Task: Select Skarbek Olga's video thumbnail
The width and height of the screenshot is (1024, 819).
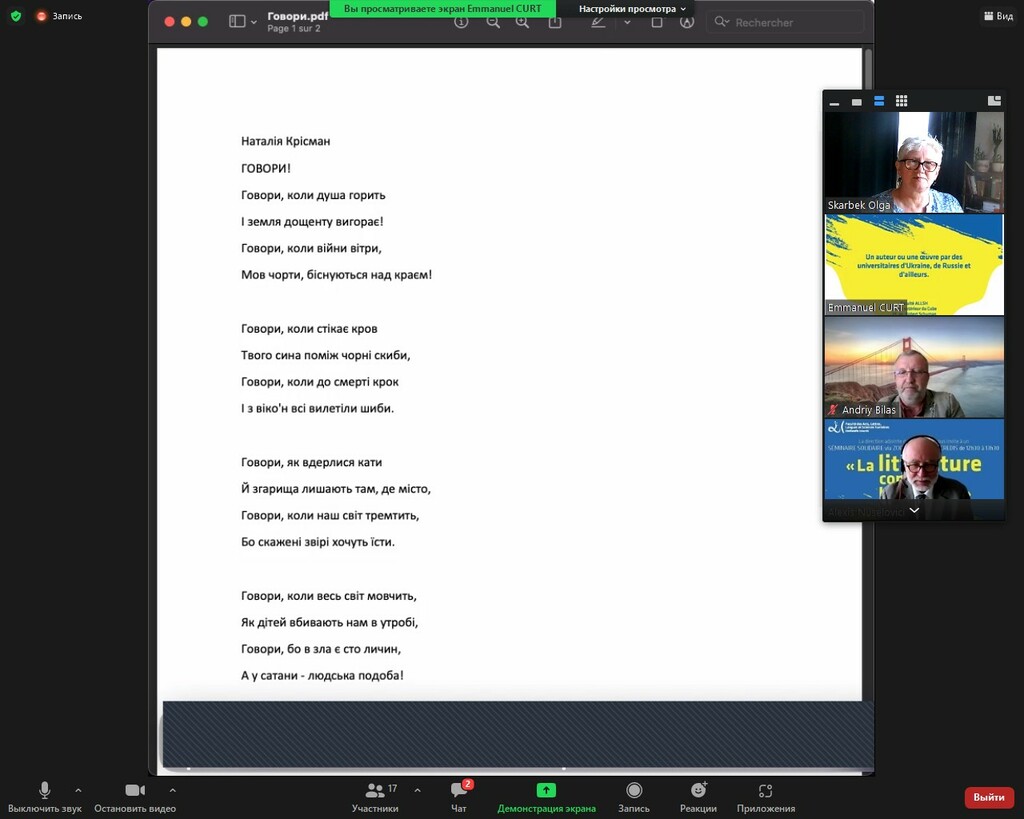Action: 913,162
